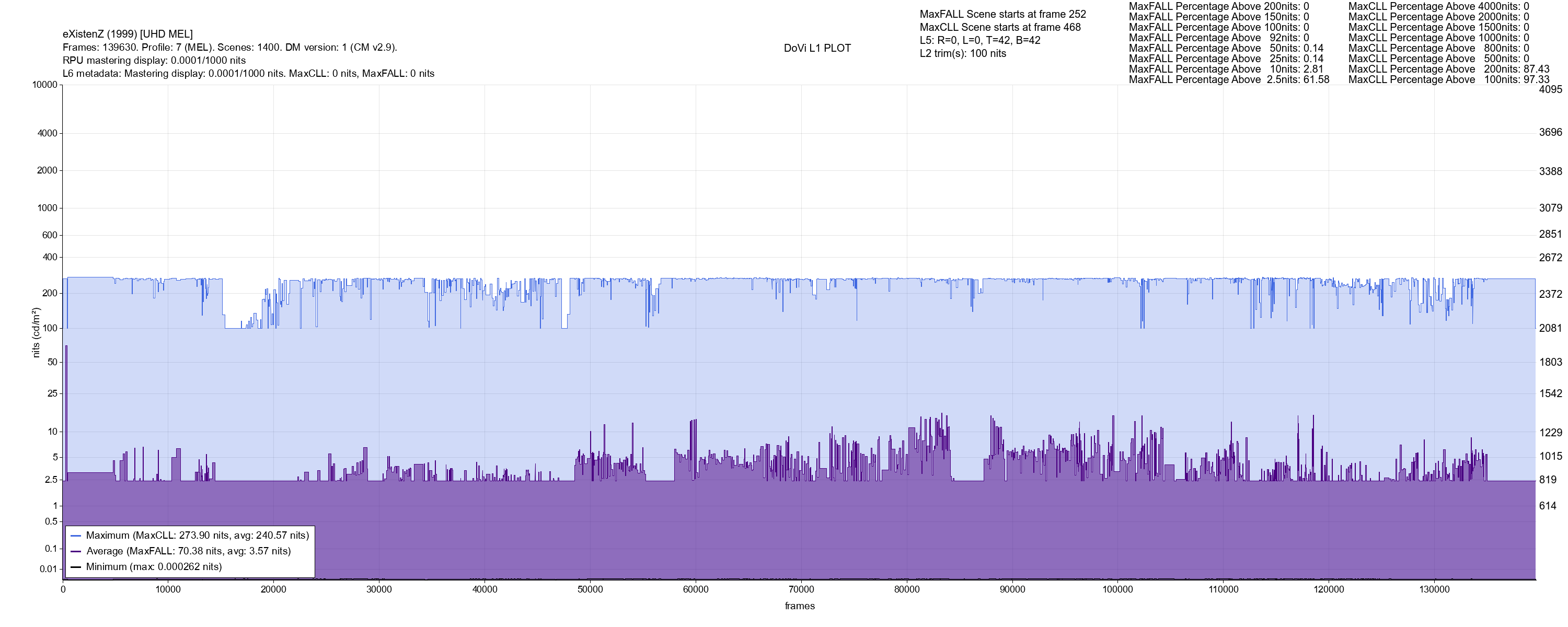Select the Average MaxFALL legend entry text
The height and width of the screenshot is (627, 1568).
pyautogui.click(x=188, y=552)
